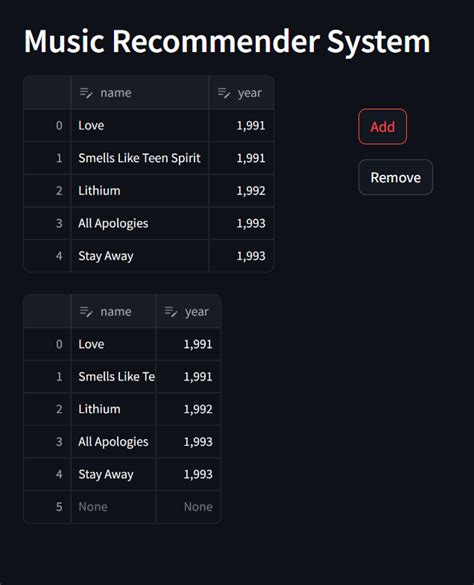Select the 1,992 year cell in the top table
This screenshot has width=474, height=585.
tap(241, 191)
